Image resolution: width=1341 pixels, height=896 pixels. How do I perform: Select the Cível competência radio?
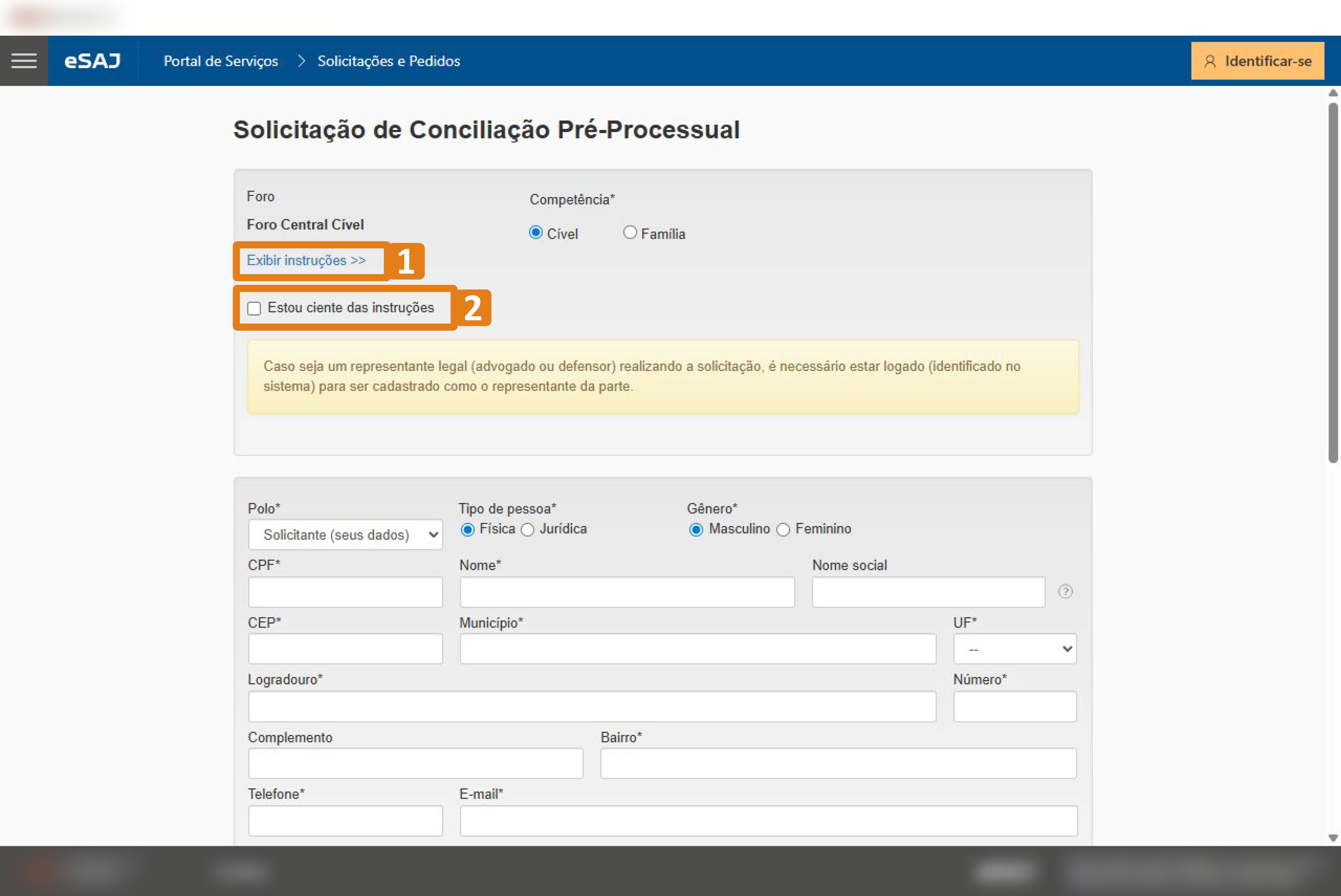click(535, 232)
